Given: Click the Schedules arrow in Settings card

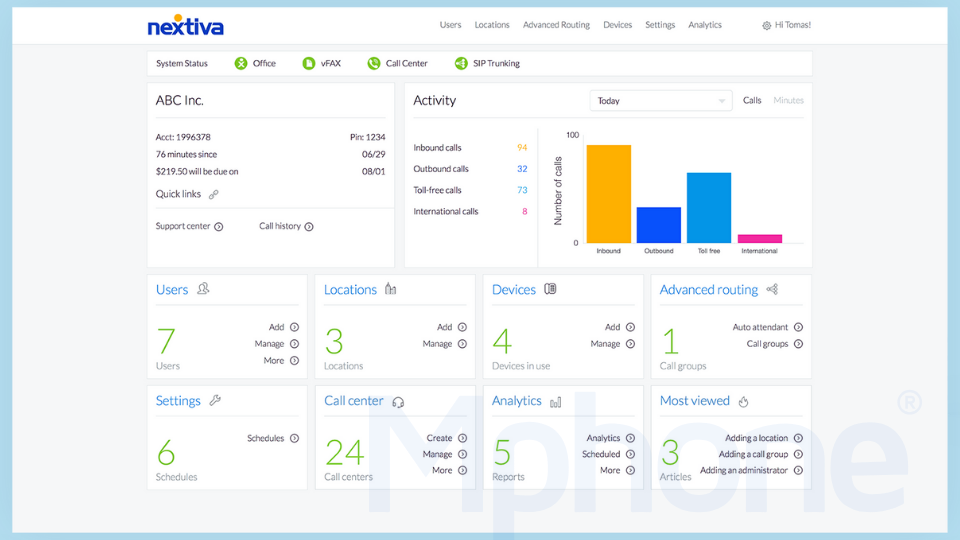Looking at the screenshot, I should [x=294, y=438].
